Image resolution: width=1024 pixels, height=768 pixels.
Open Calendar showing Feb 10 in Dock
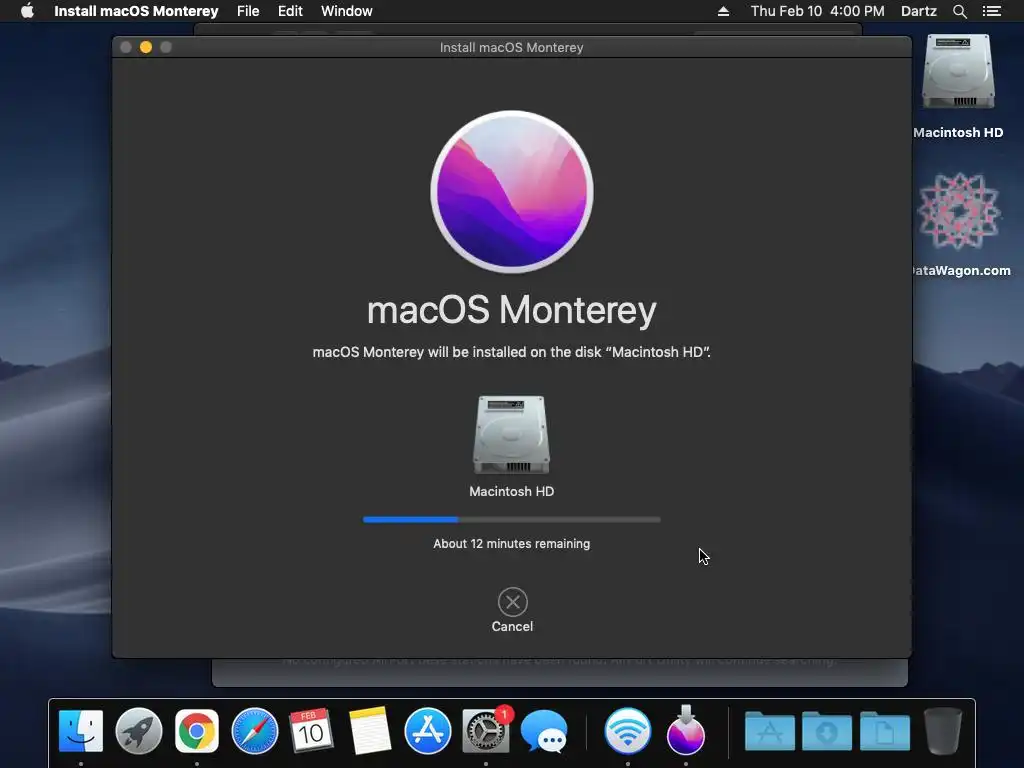tap(312, 730)
